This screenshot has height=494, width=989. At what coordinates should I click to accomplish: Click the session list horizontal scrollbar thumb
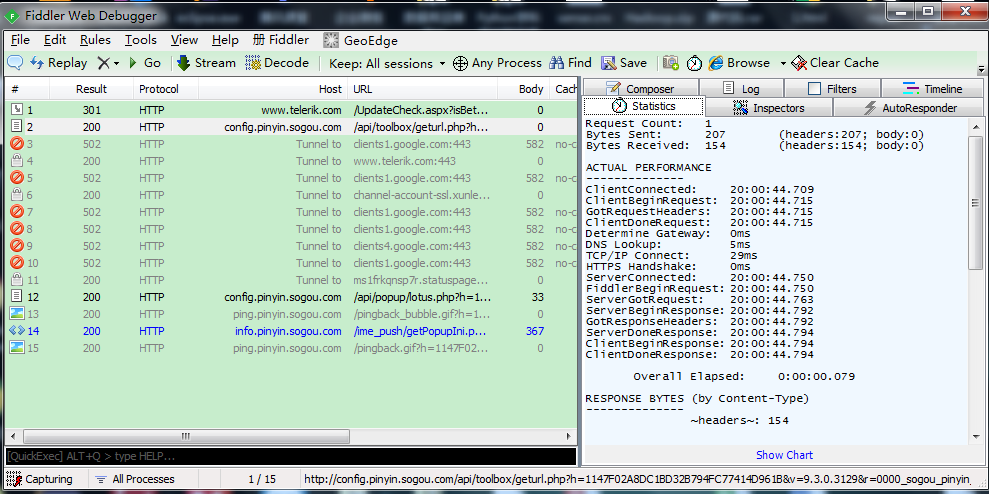click(184, 436)
